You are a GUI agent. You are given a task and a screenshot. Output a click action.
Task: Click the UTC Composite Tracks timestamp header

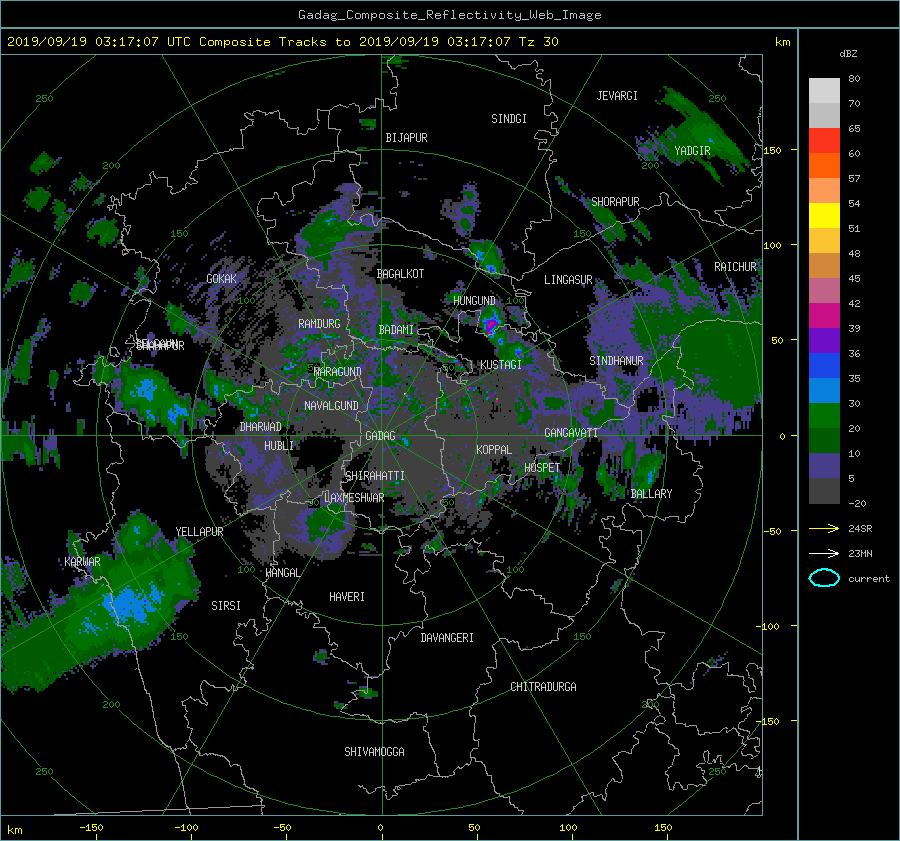282,42
